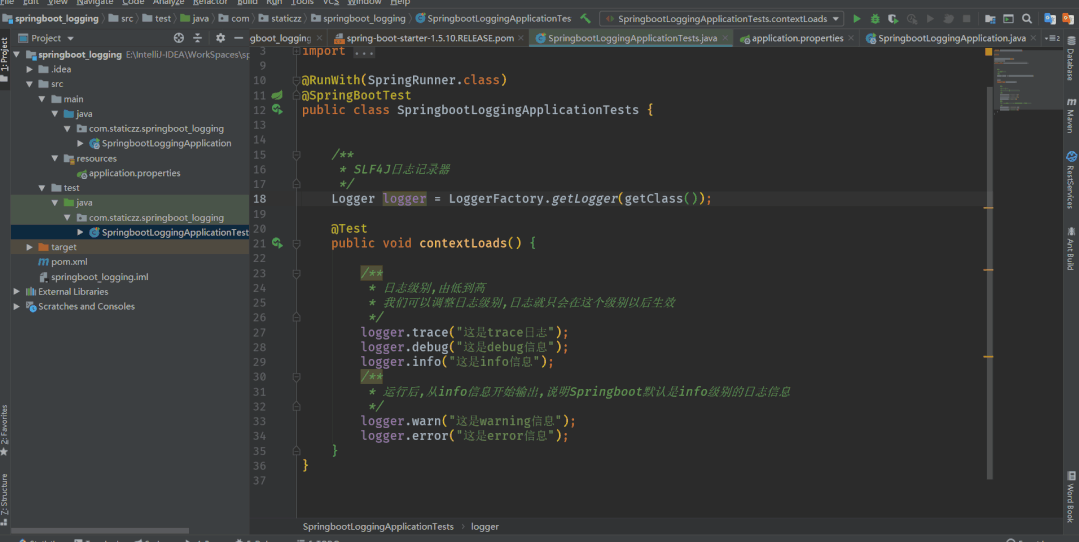Expand the .idea folder
Image resolution: width=1079 pixels, height=542 pixels.
(x=30, y=69)
